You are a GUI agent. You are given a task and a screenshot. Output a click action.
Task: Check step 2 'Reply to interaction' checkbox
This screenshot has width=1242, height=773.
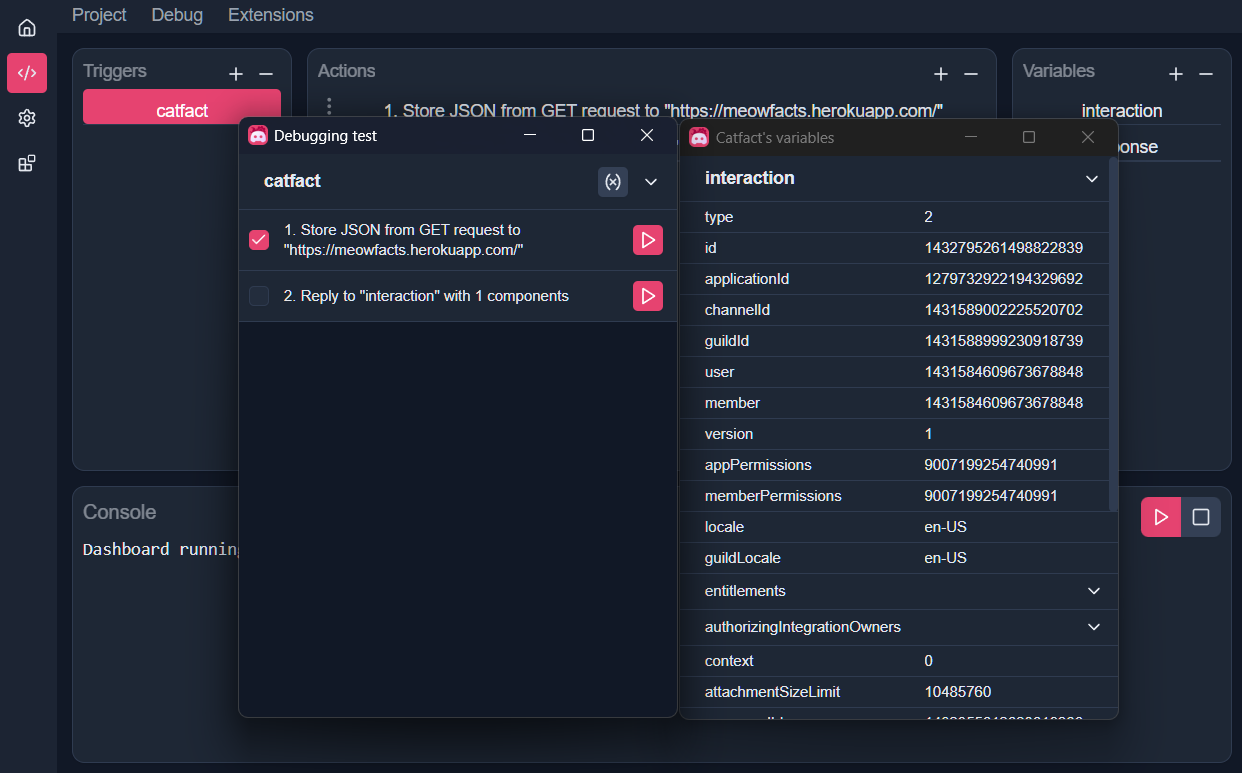[259, 296]
